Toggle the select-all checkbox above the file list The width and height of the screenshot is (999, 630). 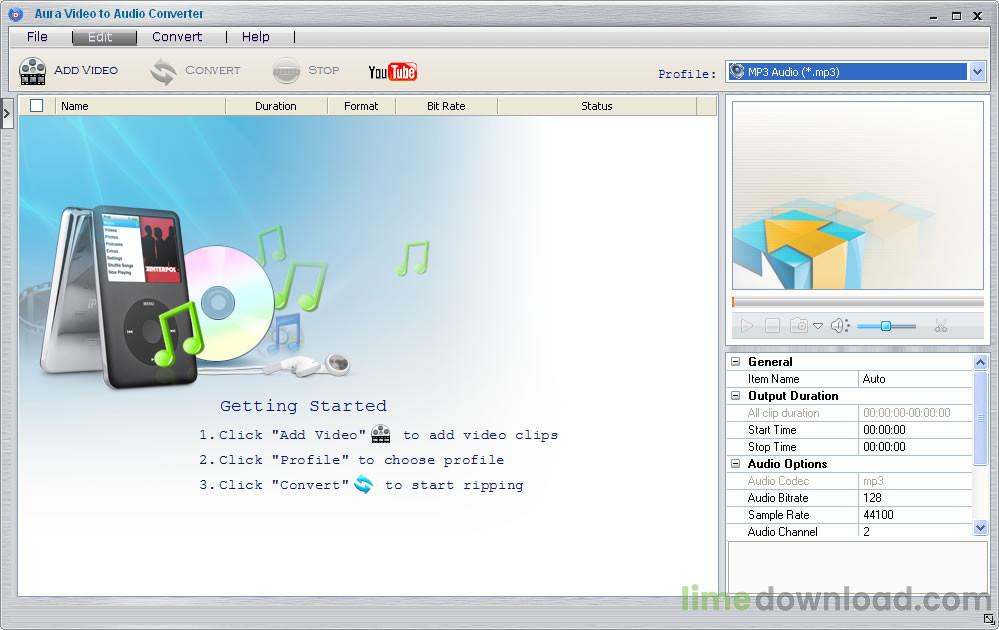pyautogui.click(x=36, y=105)
